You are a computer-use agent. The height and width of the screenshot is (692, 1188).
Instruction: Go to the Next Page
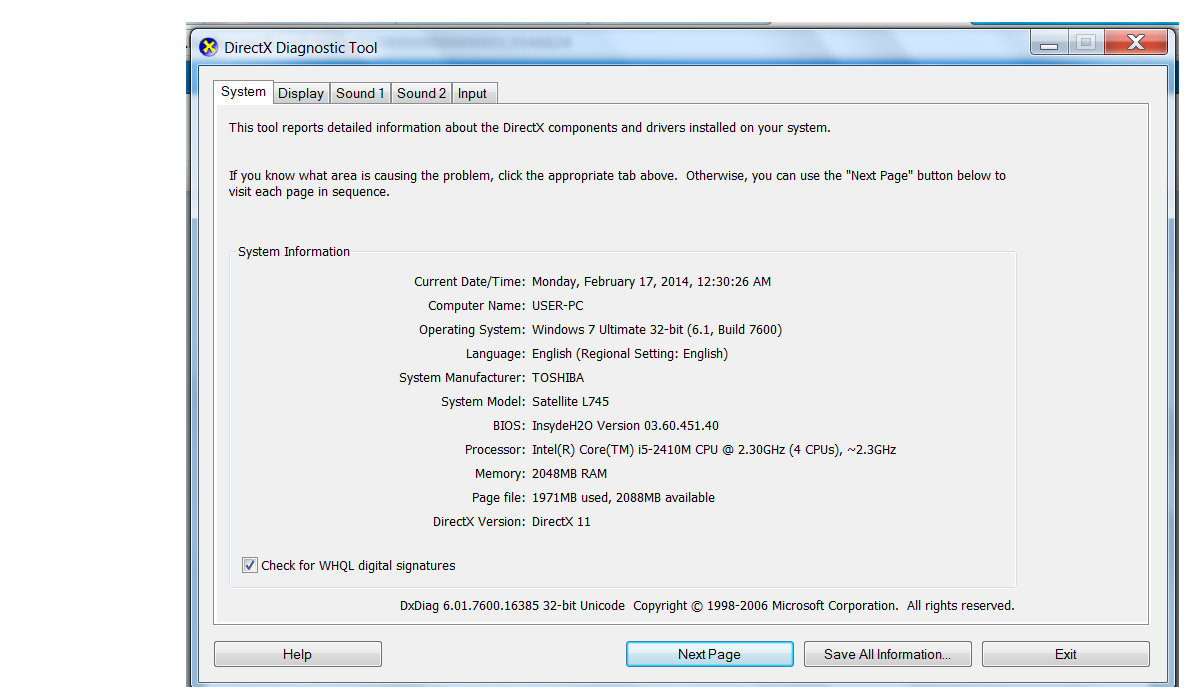[709, 654]
